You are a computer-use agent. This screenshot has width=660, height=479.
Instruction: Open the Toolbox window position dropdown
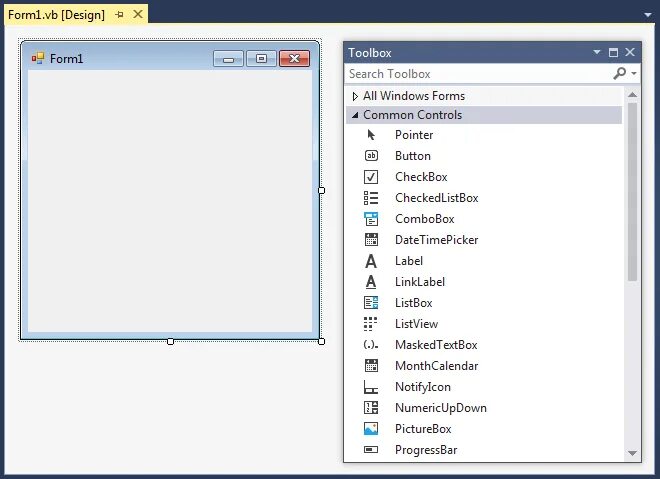[596, 52]
